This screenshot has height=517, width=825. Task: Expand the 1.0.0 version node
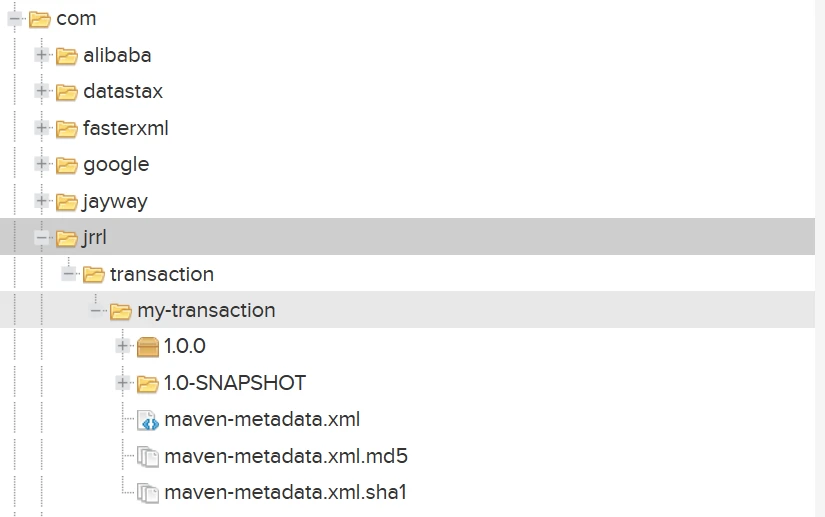(123, 346)
